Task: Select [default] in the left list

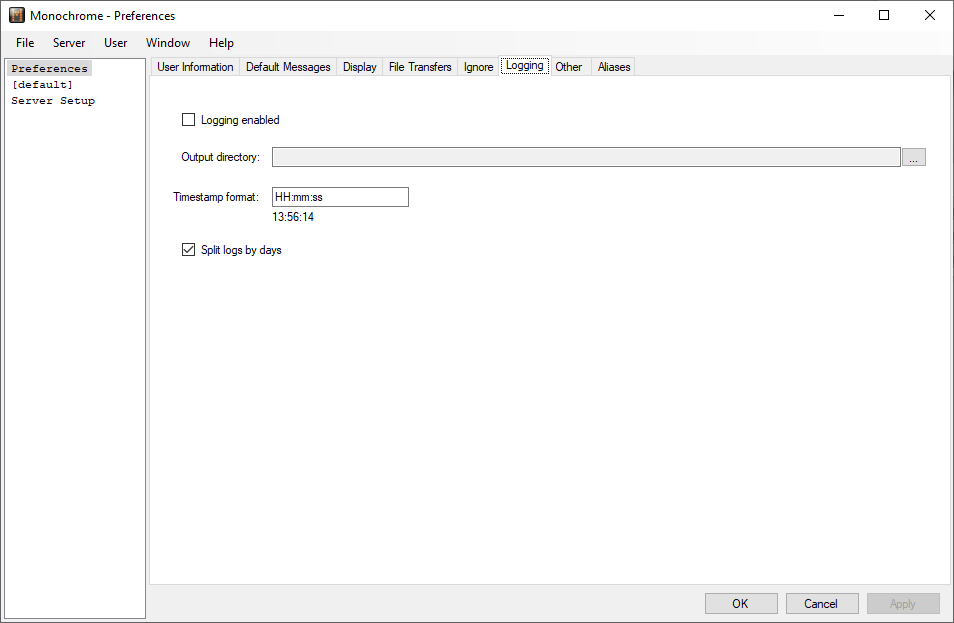Action: [x=42, y=85]
